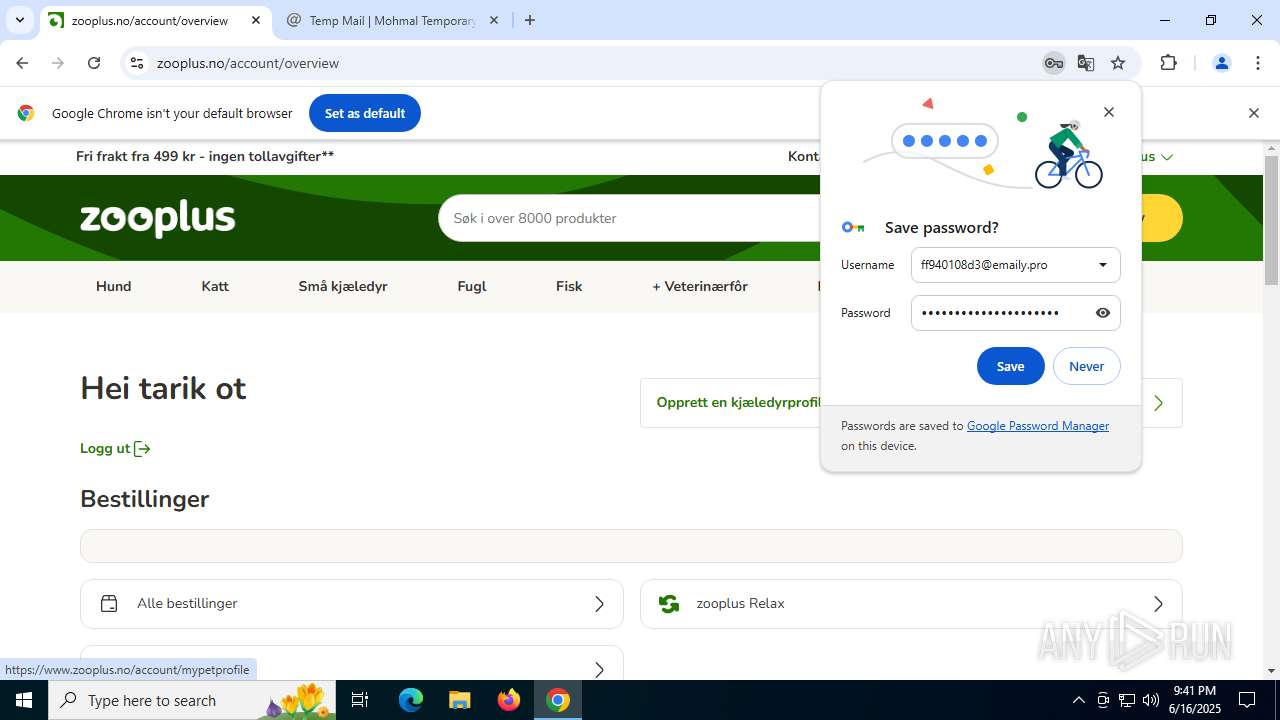Open the Katt category
The width and height of the screenshot is (1280, 720).
[x=215, y=286]
